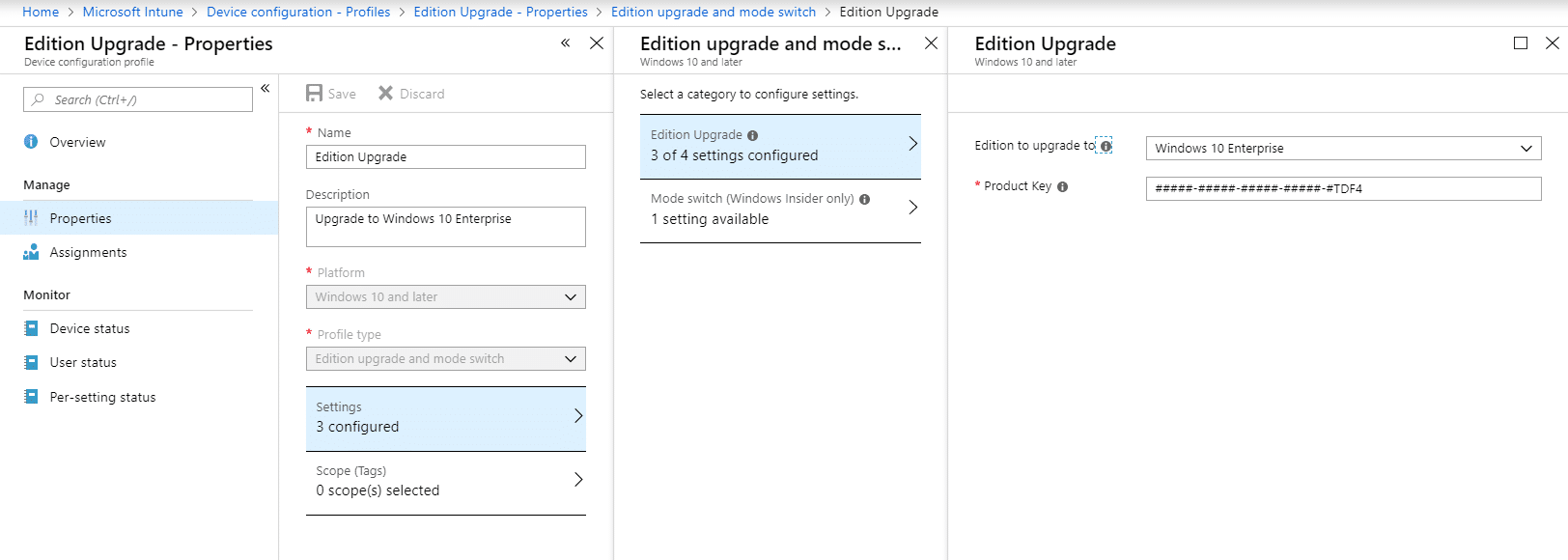Image resolution: width=1568 pixels, height=560 pixels.
Task: Click info icon next to Product Key
Action: [1062, 187]
